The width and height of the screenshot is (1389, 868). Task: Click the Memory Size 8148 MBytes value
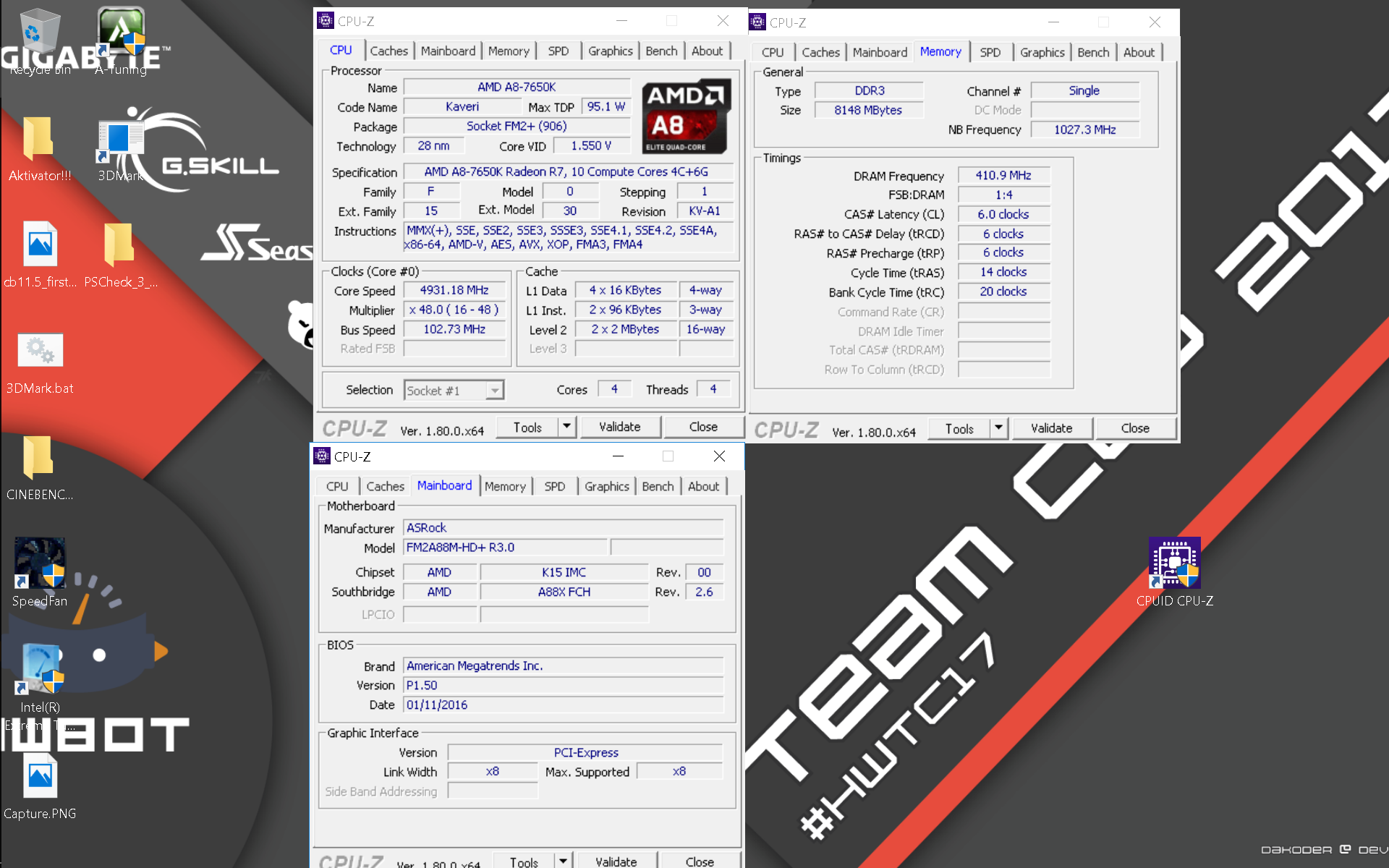click(869, 110)
